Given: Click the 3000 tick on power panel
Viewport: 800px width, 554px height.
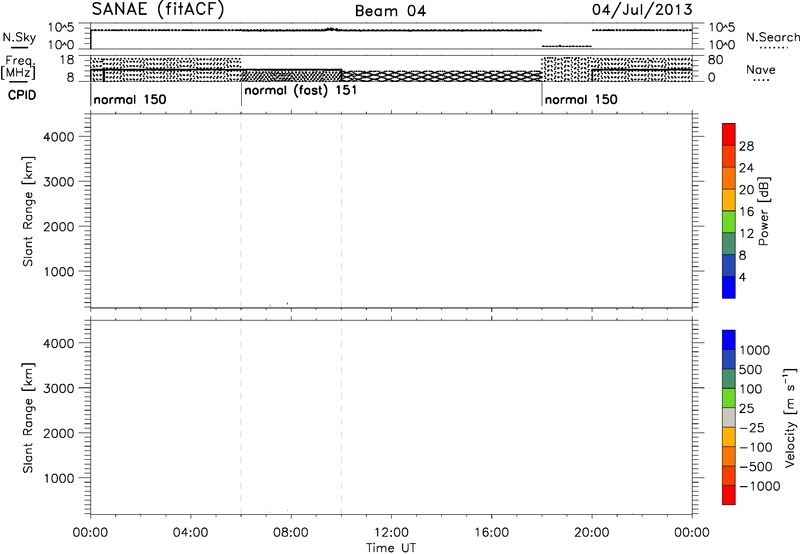Looking at the screenshot, I should [x=59, y=182].
